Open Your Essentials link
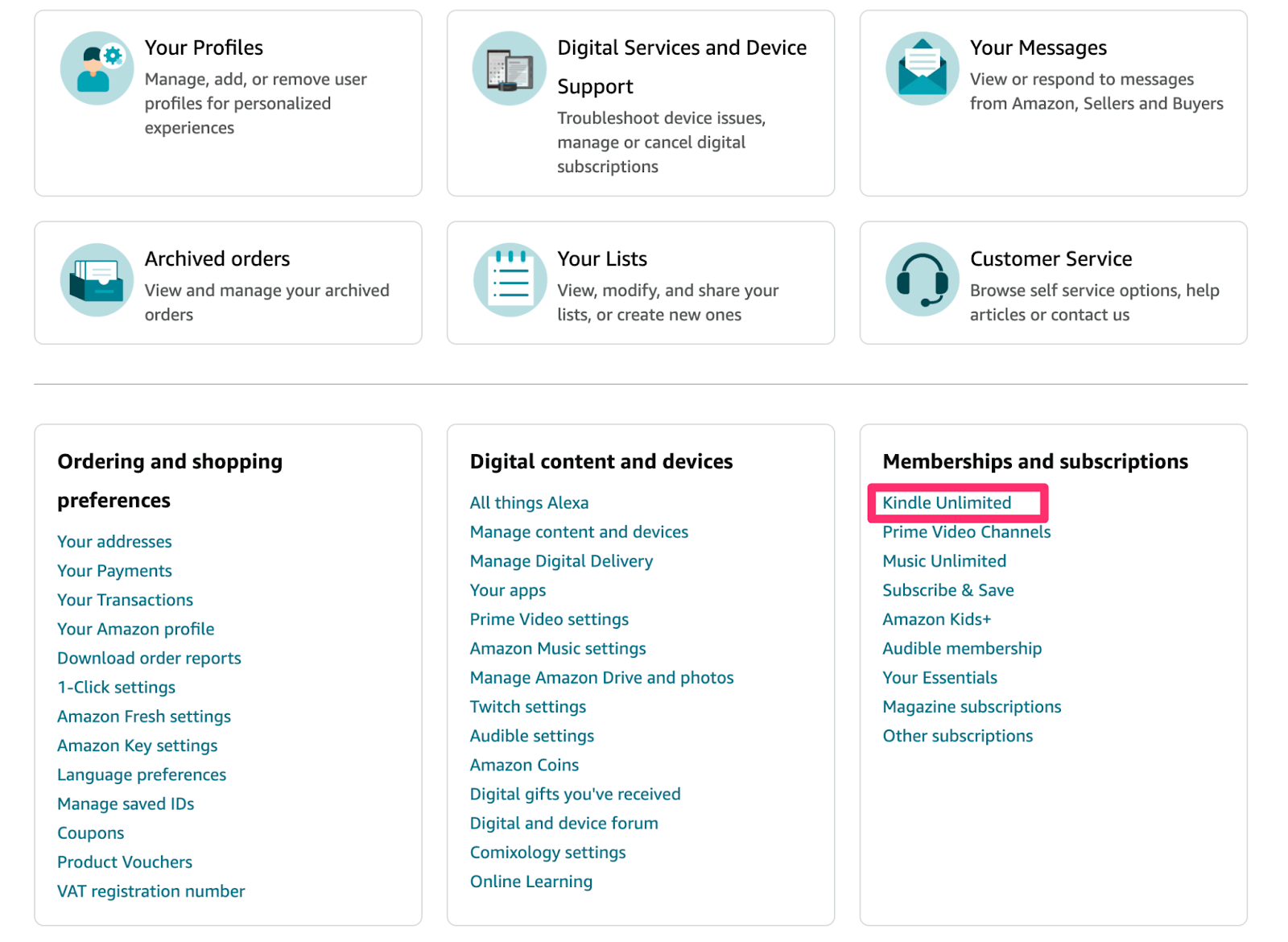 [939, 677]
